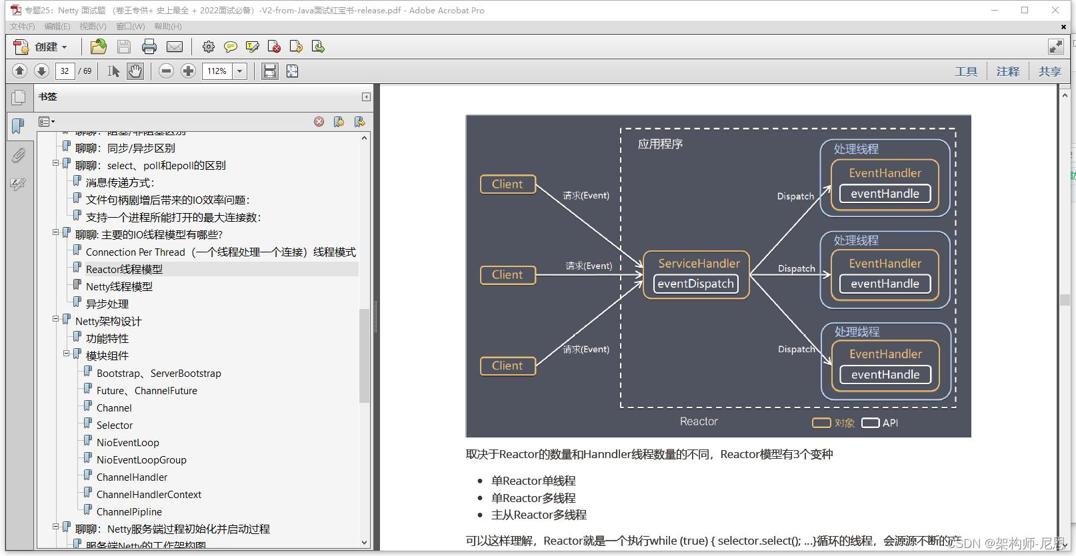Open the 窗口(W) menu
Screen dimensions: 1076x556
[130, 26]
